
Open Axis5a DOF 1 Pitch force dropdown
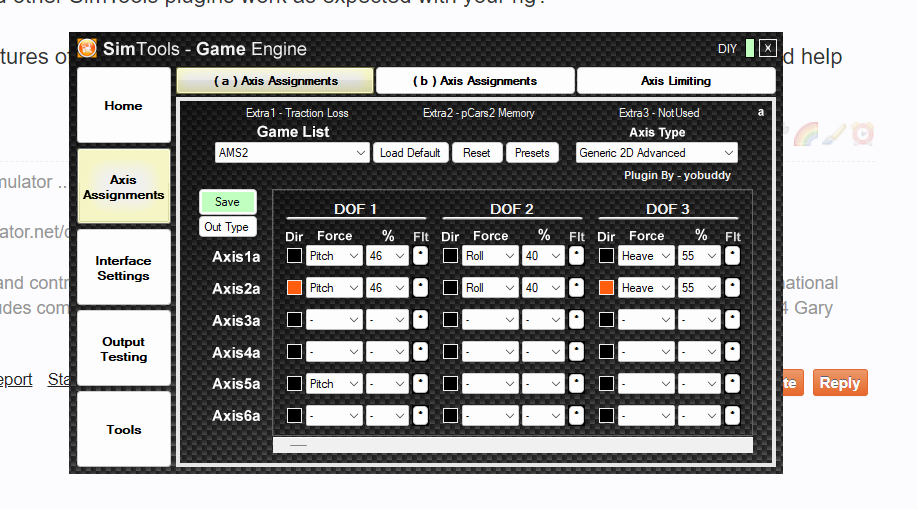pyautogui.click(x=334, y=384)
